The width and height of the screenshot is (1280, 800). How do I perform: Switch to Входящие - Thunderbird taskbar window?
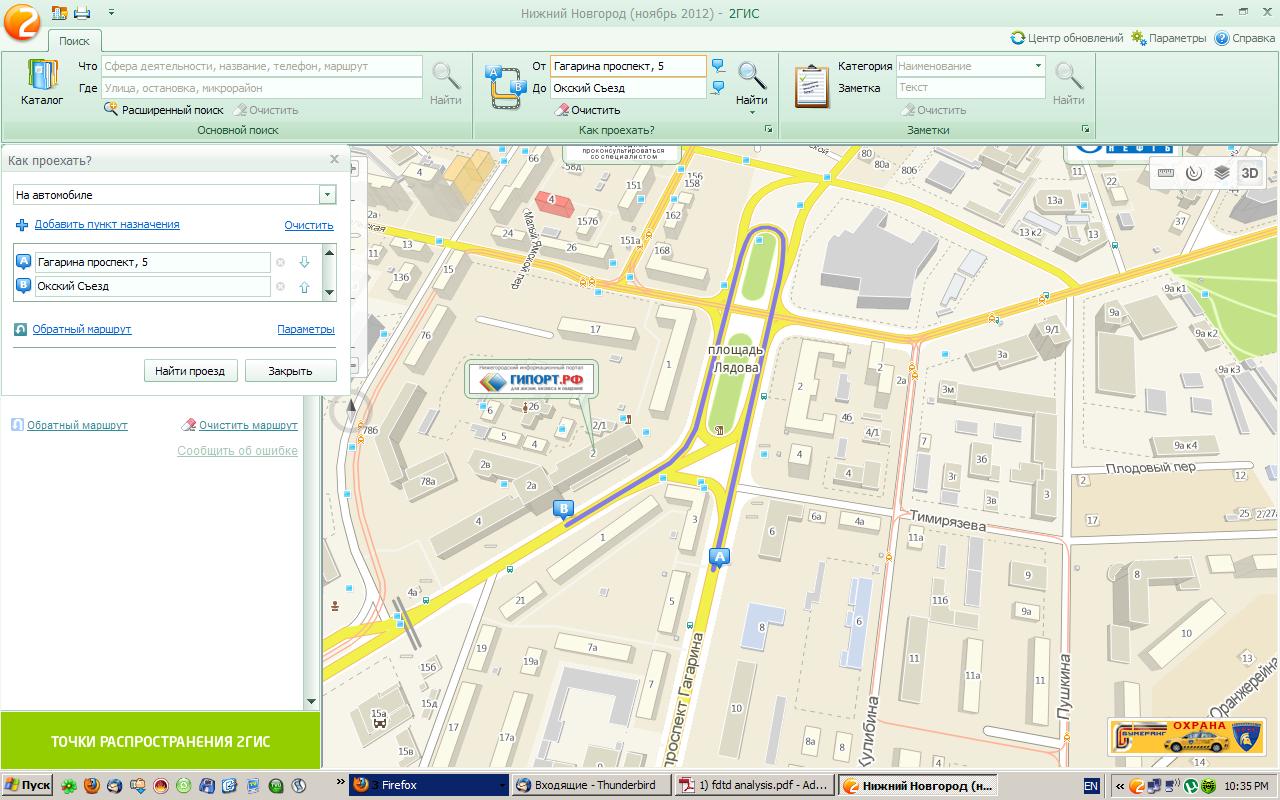point(590,785)
